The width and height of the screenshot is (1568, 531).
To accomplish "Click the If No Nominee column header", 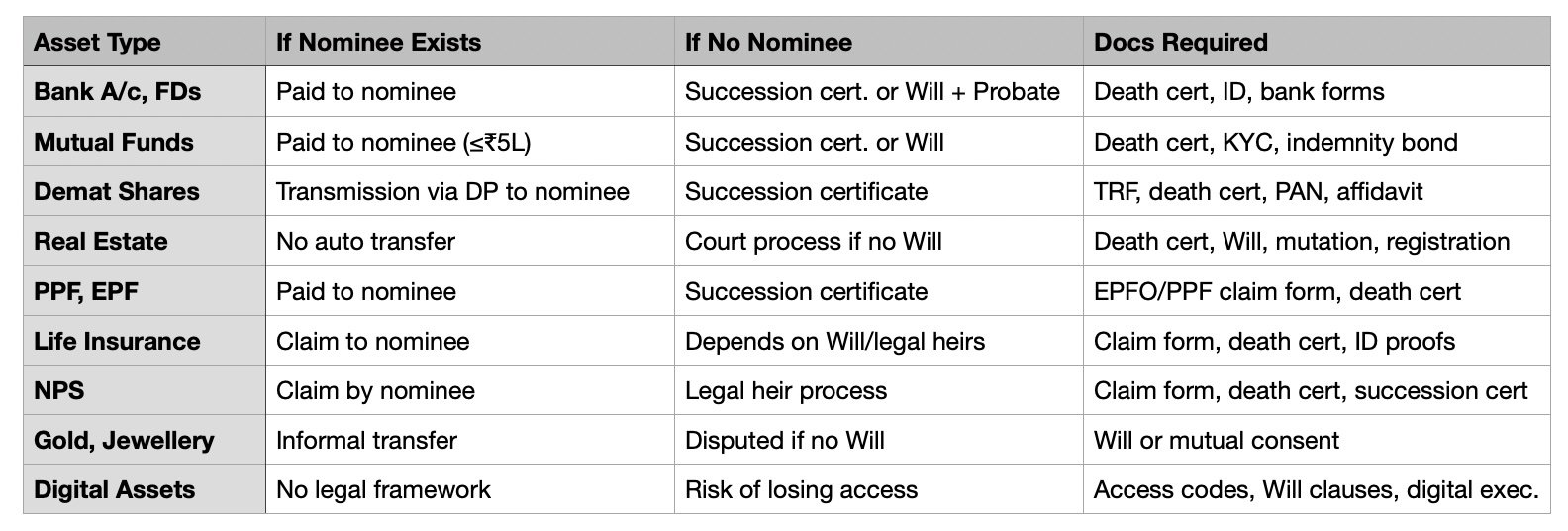I will pos(768,43).
